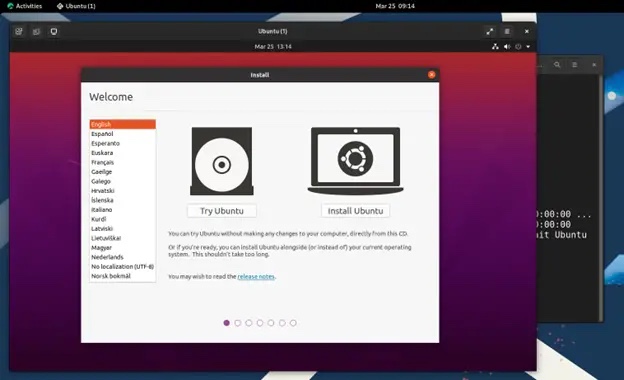Open the virtual machine hamburger menu
624x380 pixels.
pos(507,31)
